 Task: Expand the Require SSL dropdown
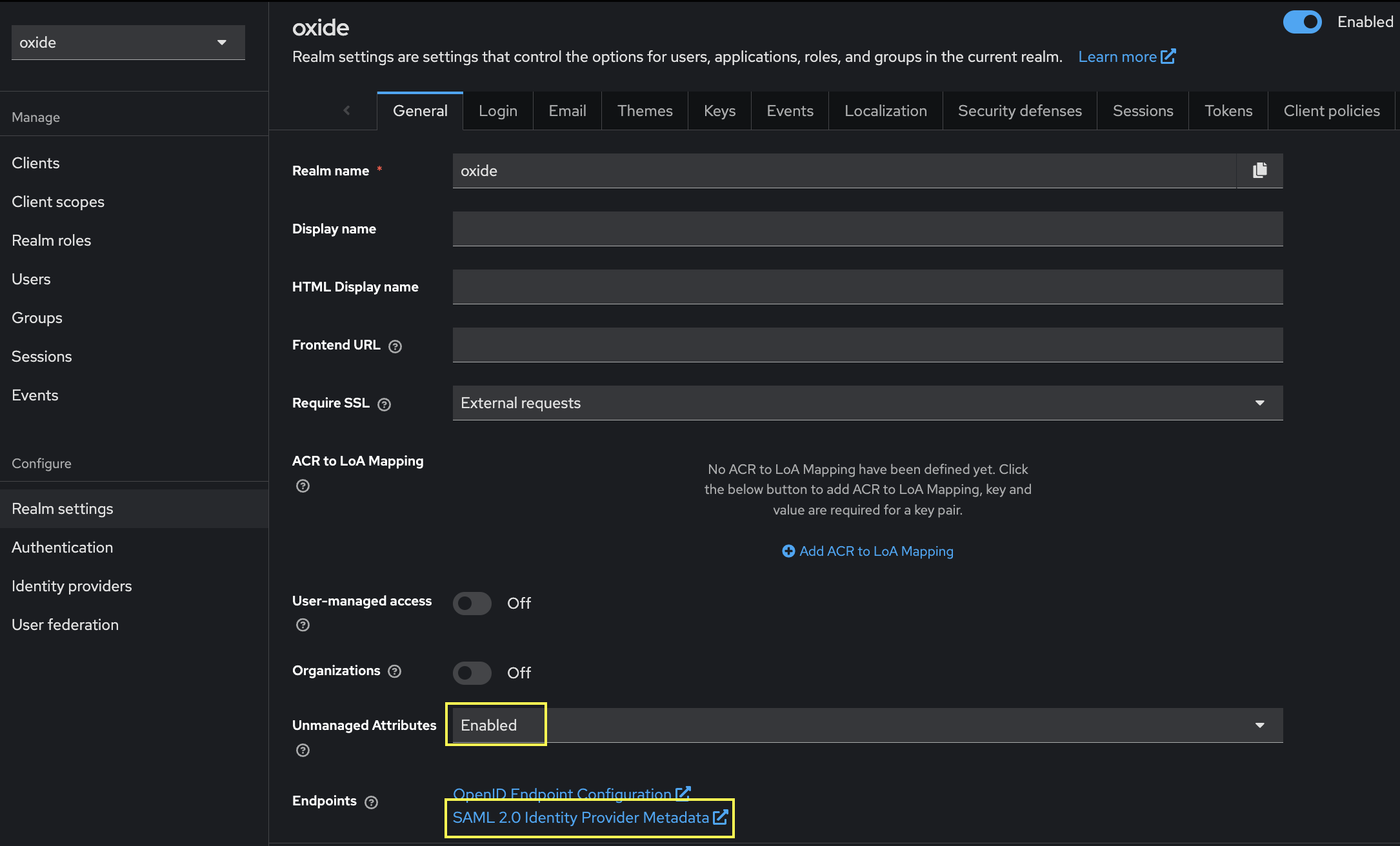point(867,403)
